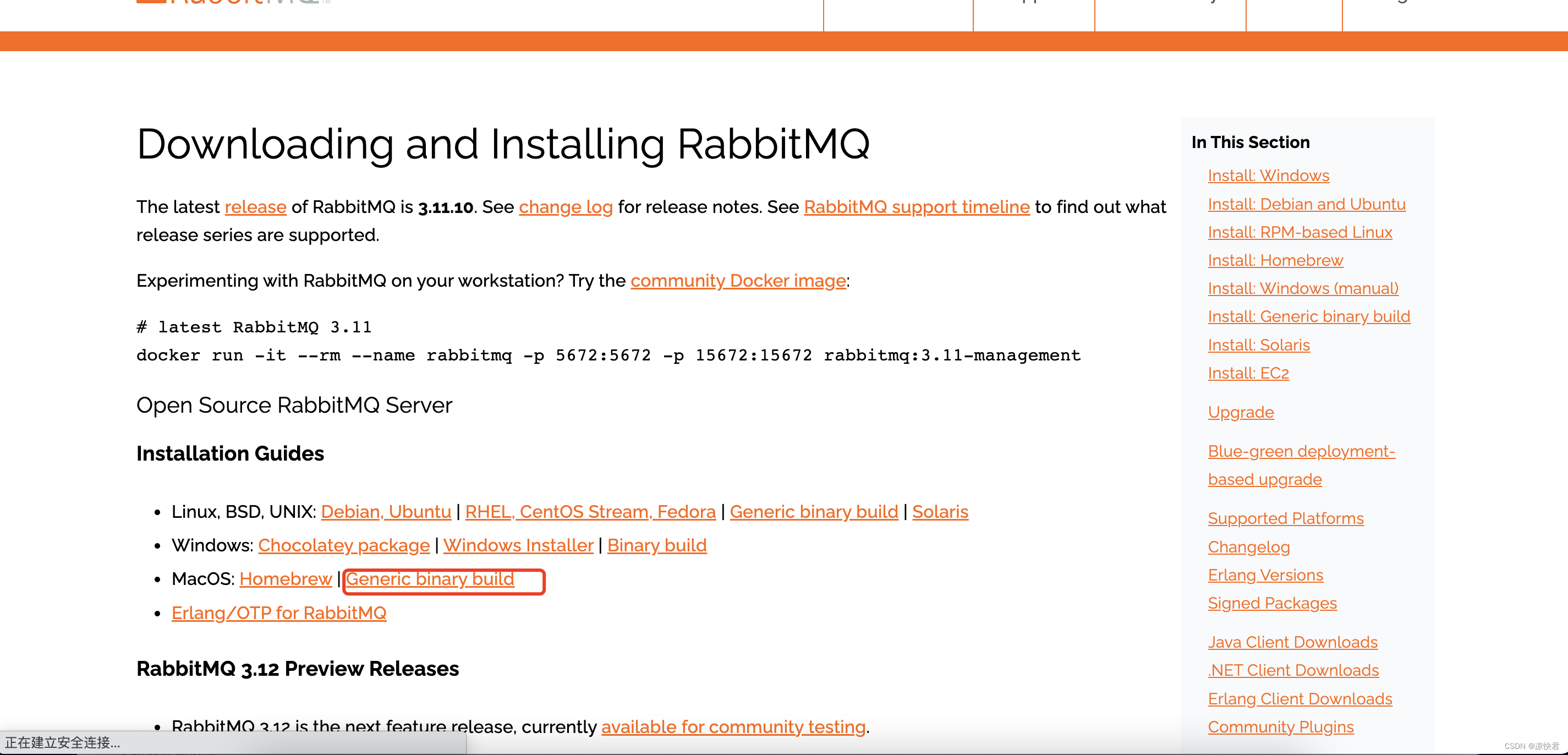Open available for community testing link
1568x755 pixels.
pyautogui.click(x=733, y=727)
